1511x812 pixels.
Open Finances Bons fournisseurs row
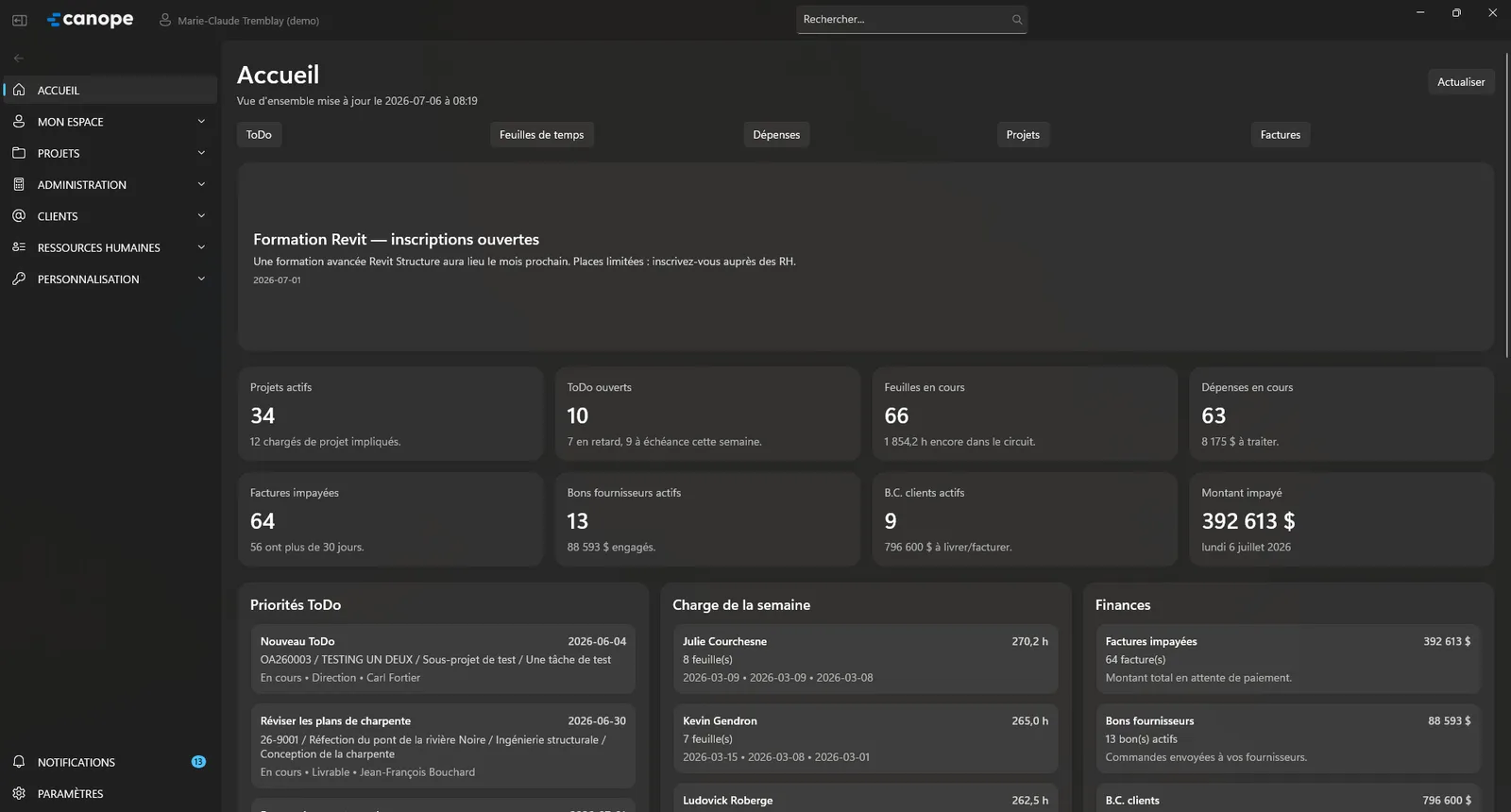click(1288, 738)
